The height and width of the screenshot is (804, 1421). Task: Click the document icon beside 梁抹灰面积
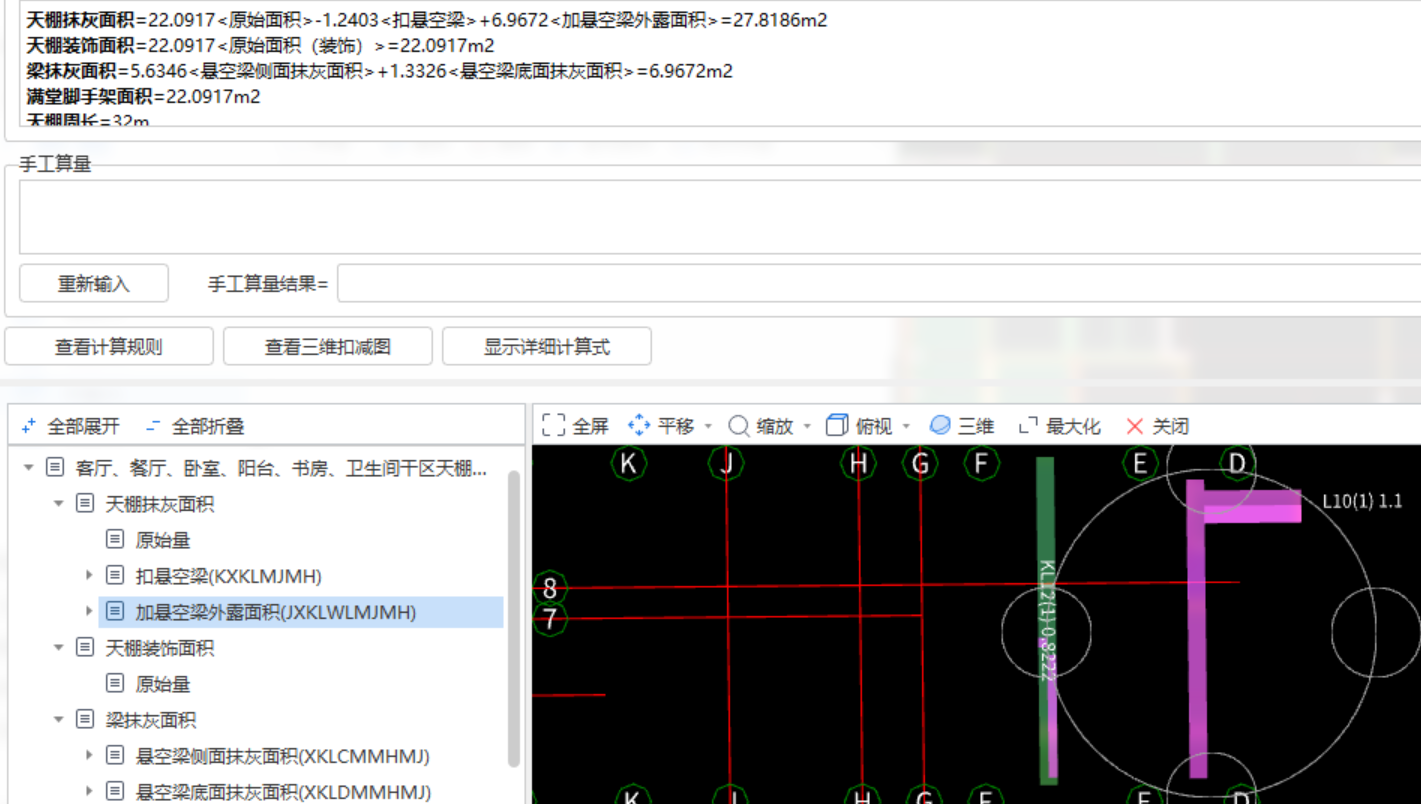pos(86,720)
